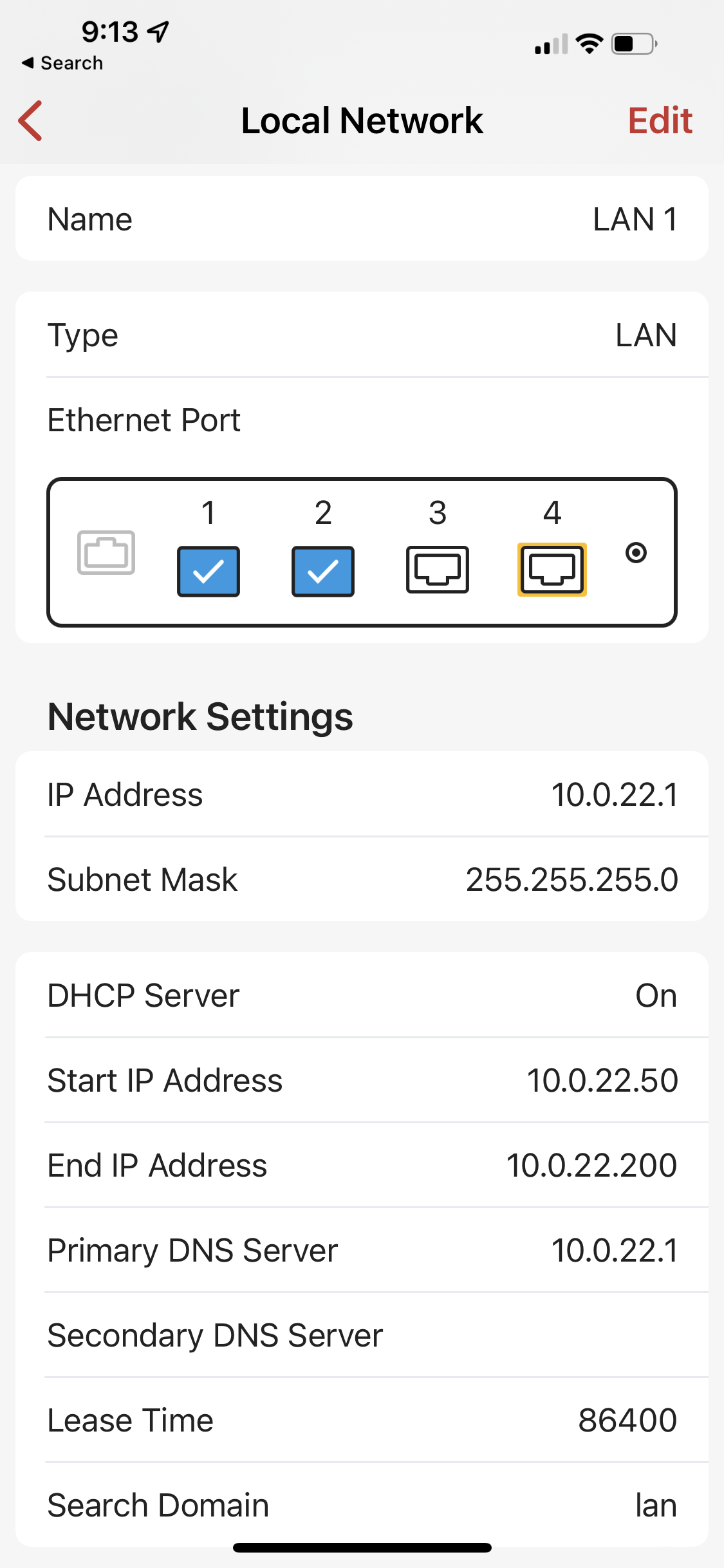Tap the Edit button
This screenshot has height=1568, width=724.
coord(660,120)
